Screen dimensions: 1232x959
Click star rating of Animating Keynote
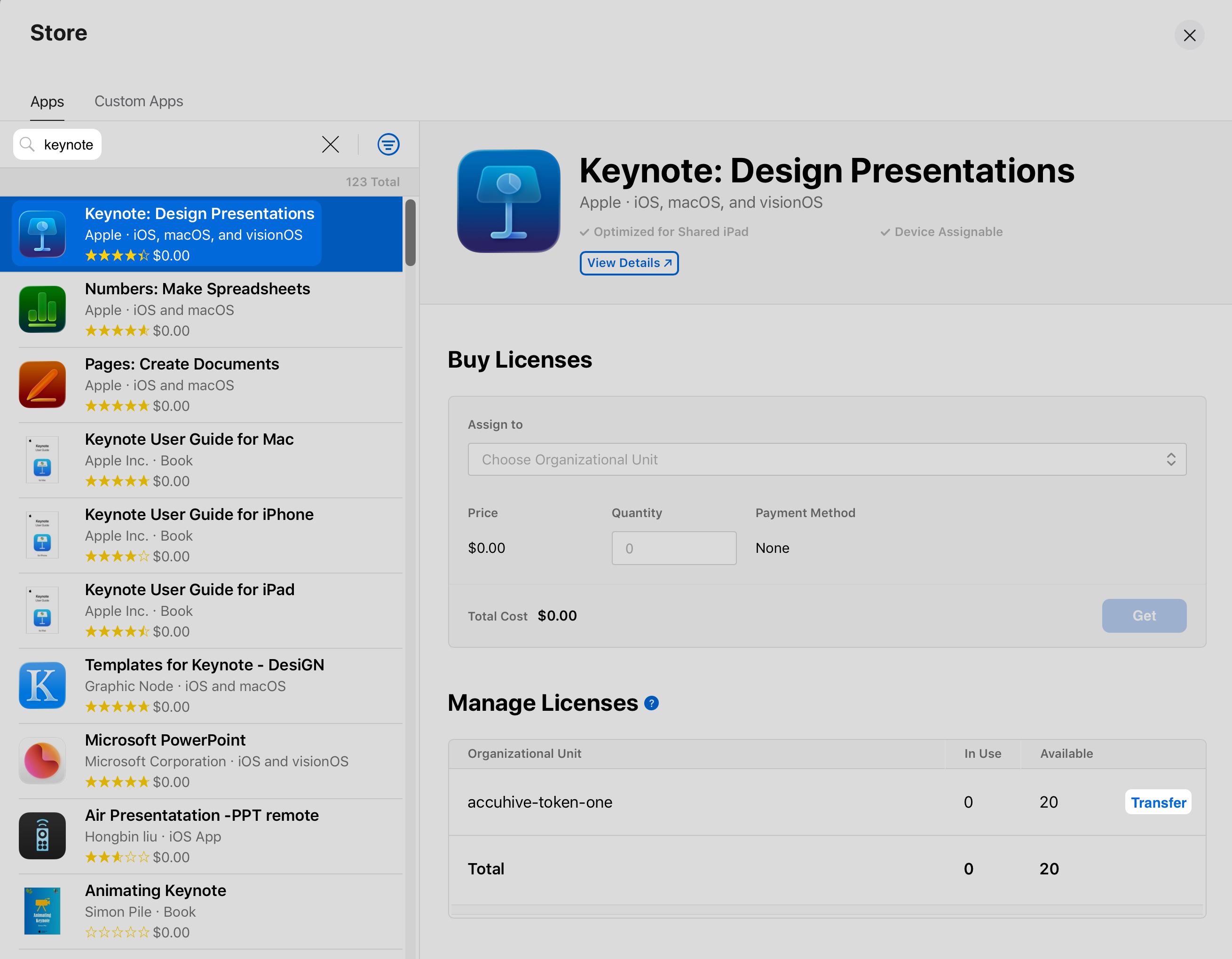pyautogui.click(x=118, y=933)
